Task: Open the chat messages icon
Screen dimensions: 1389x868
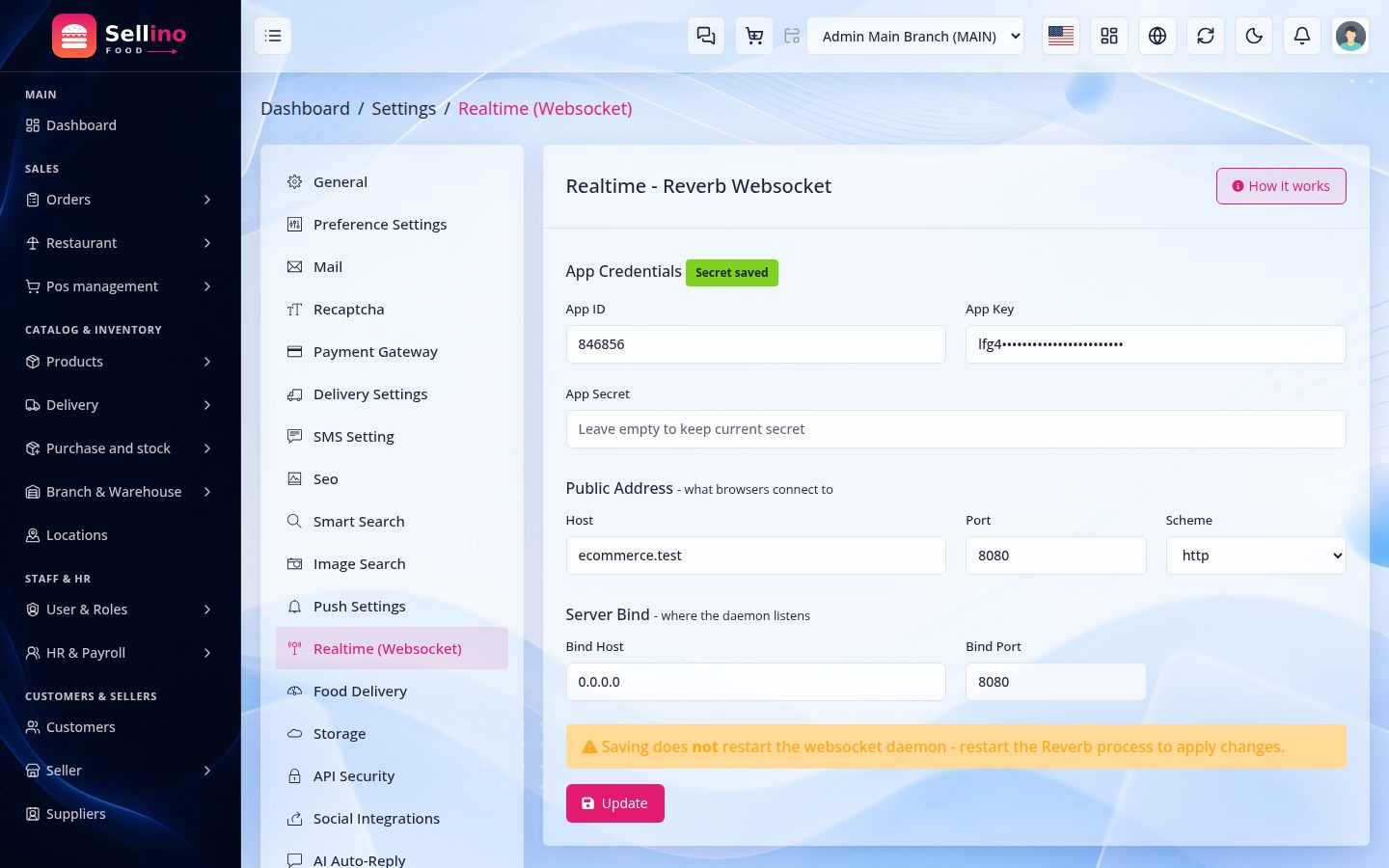Action: point(706,36)
